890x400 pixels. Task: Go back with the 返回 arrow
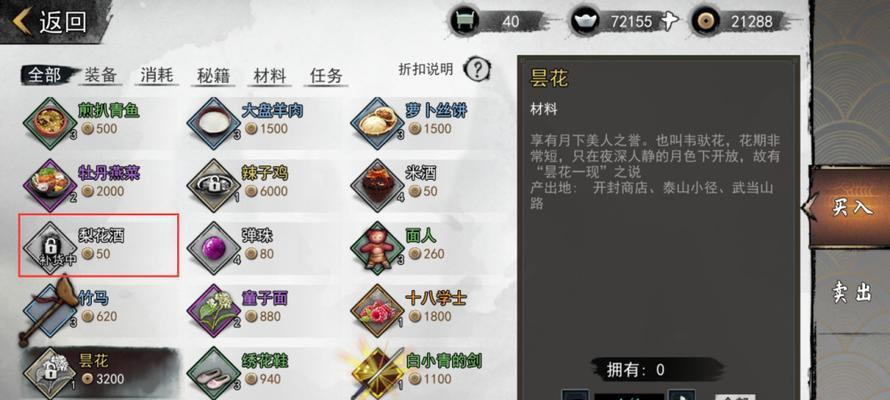(50, 22)
